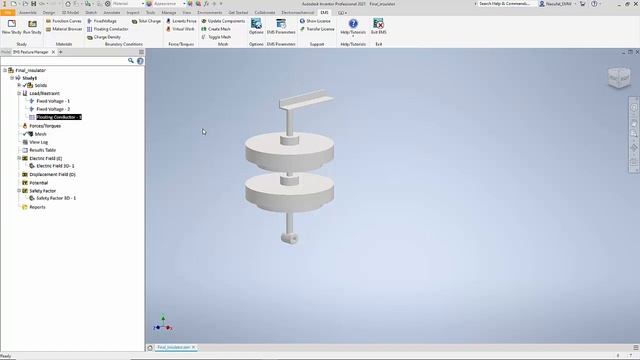Click help icon beside browser search
This screenshot has height=360, width=640.
click(140, 61)
